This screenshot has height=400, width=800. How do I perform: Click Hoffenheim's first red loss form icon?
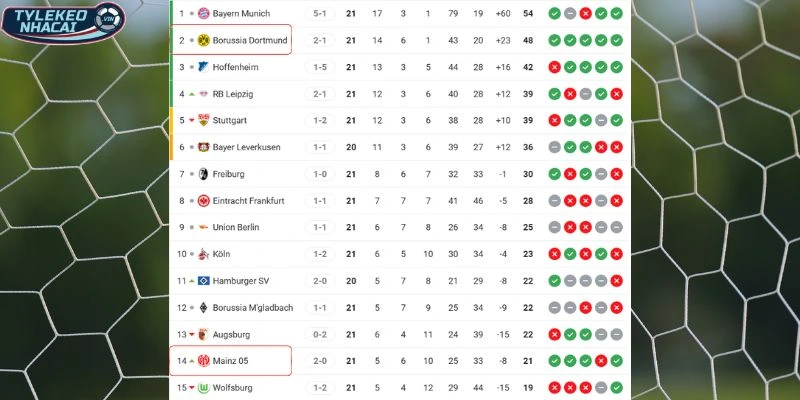[x=554, y=67]
